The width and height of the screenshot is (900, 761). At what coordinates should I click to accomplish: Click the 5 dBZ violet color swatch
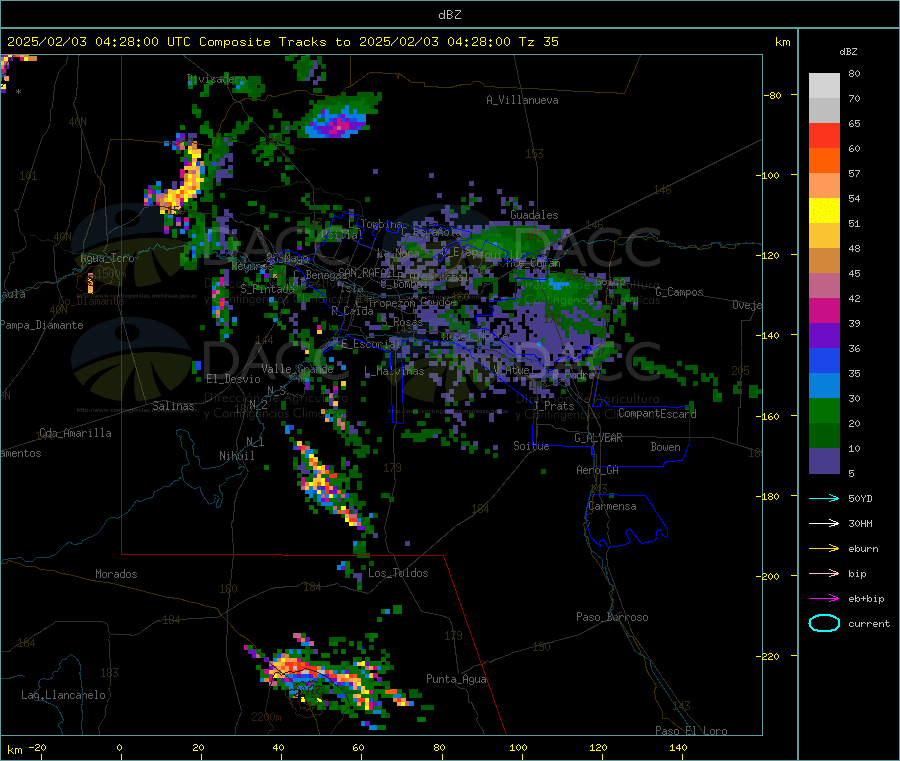[x=824, y=461]
